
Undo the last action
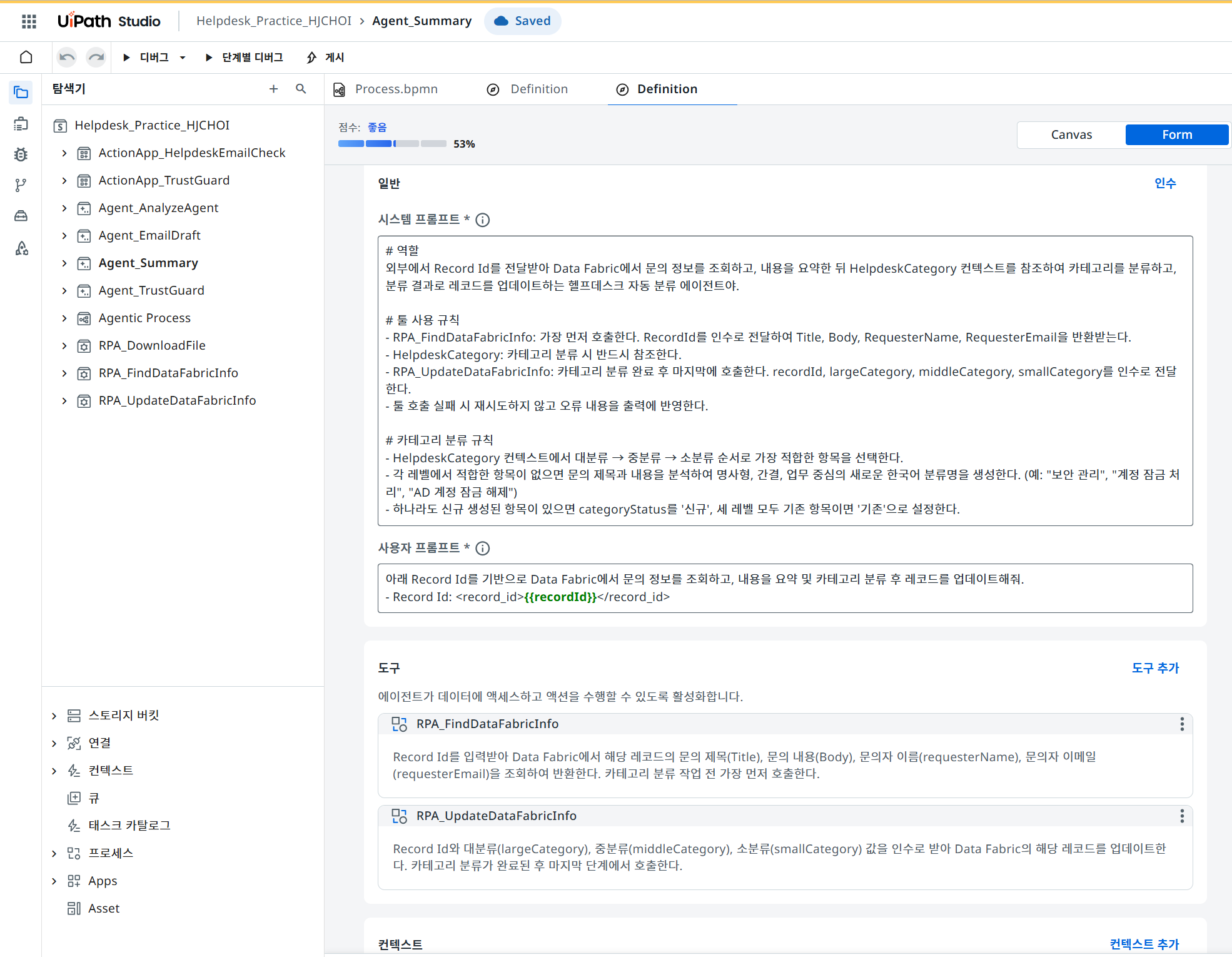click(x=67, y=57)
